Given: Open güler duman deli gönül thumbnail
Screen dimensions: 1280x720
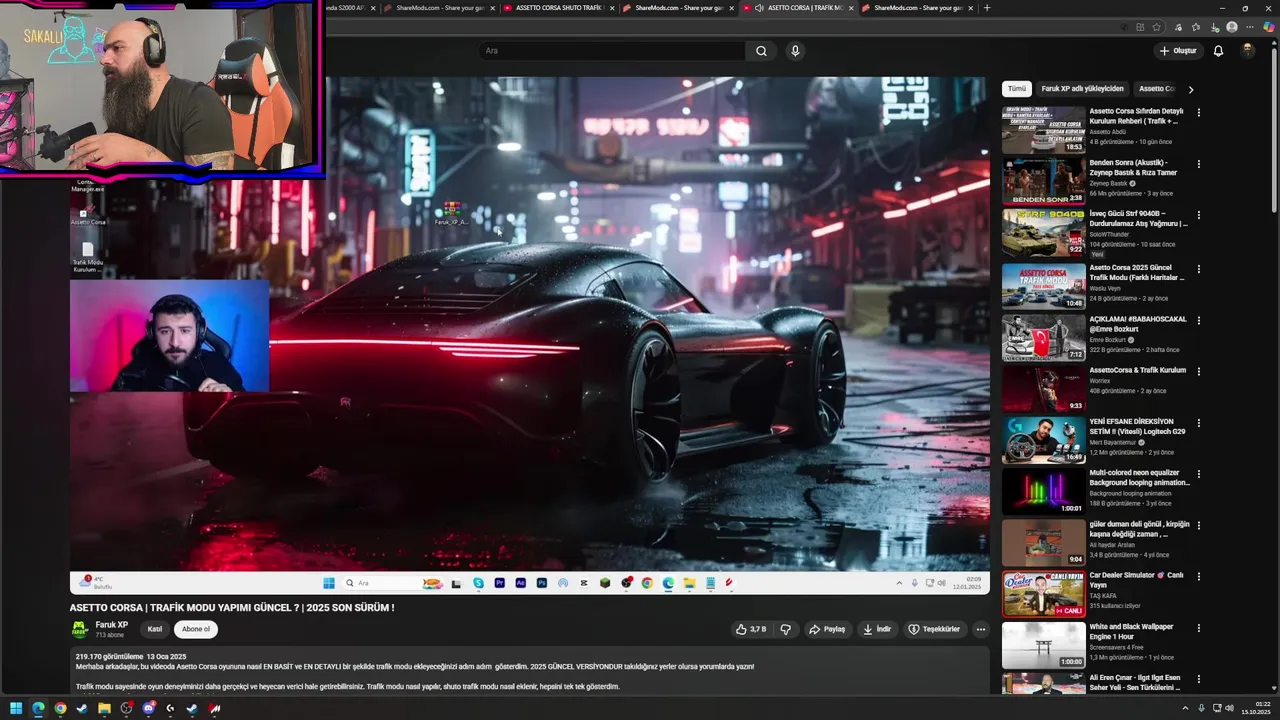Looking at the screenshot, I should (1044, 543).
